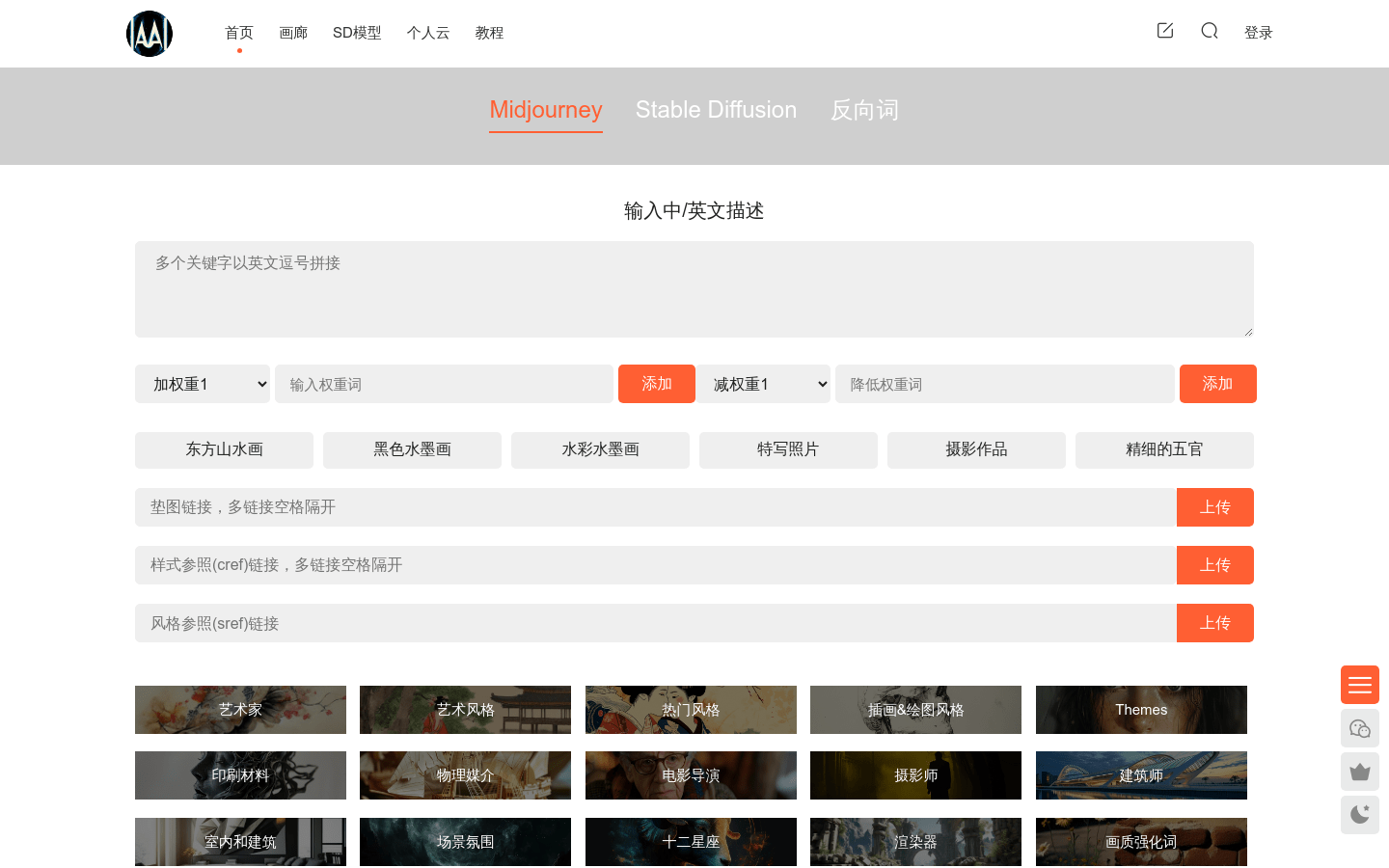1389x868 pixels.
Task: Click the 降低权重词 input field
Action: pyautogui.click(x=1005, y=384)
